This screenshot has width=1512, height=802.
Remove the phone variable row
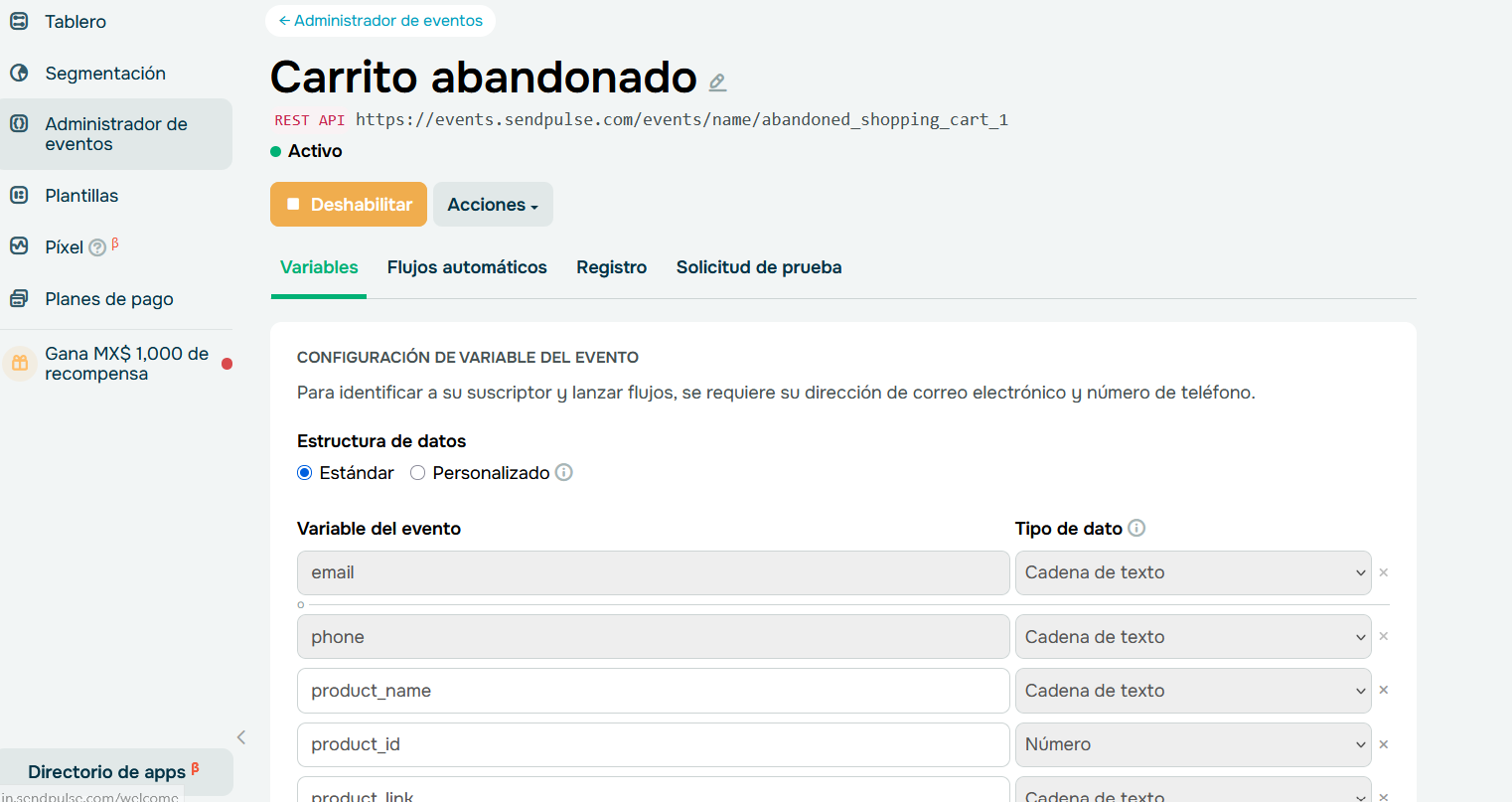tap(1384, 636)
